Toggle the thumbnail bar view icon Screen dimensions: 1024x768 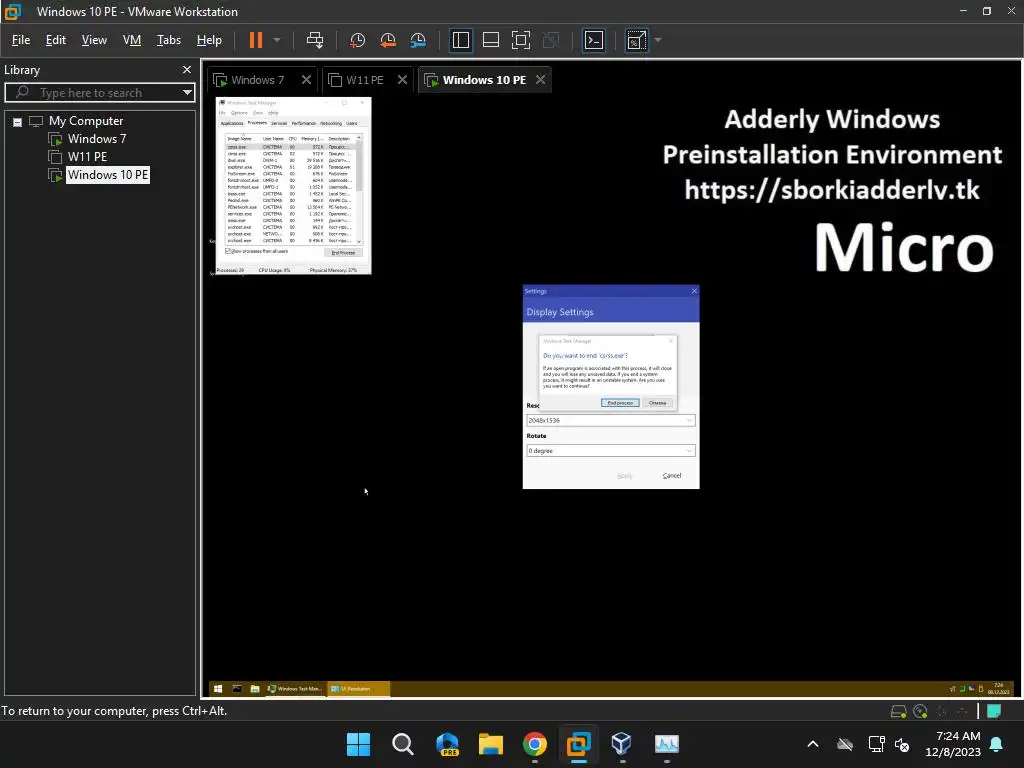click(x=490, y=40)
